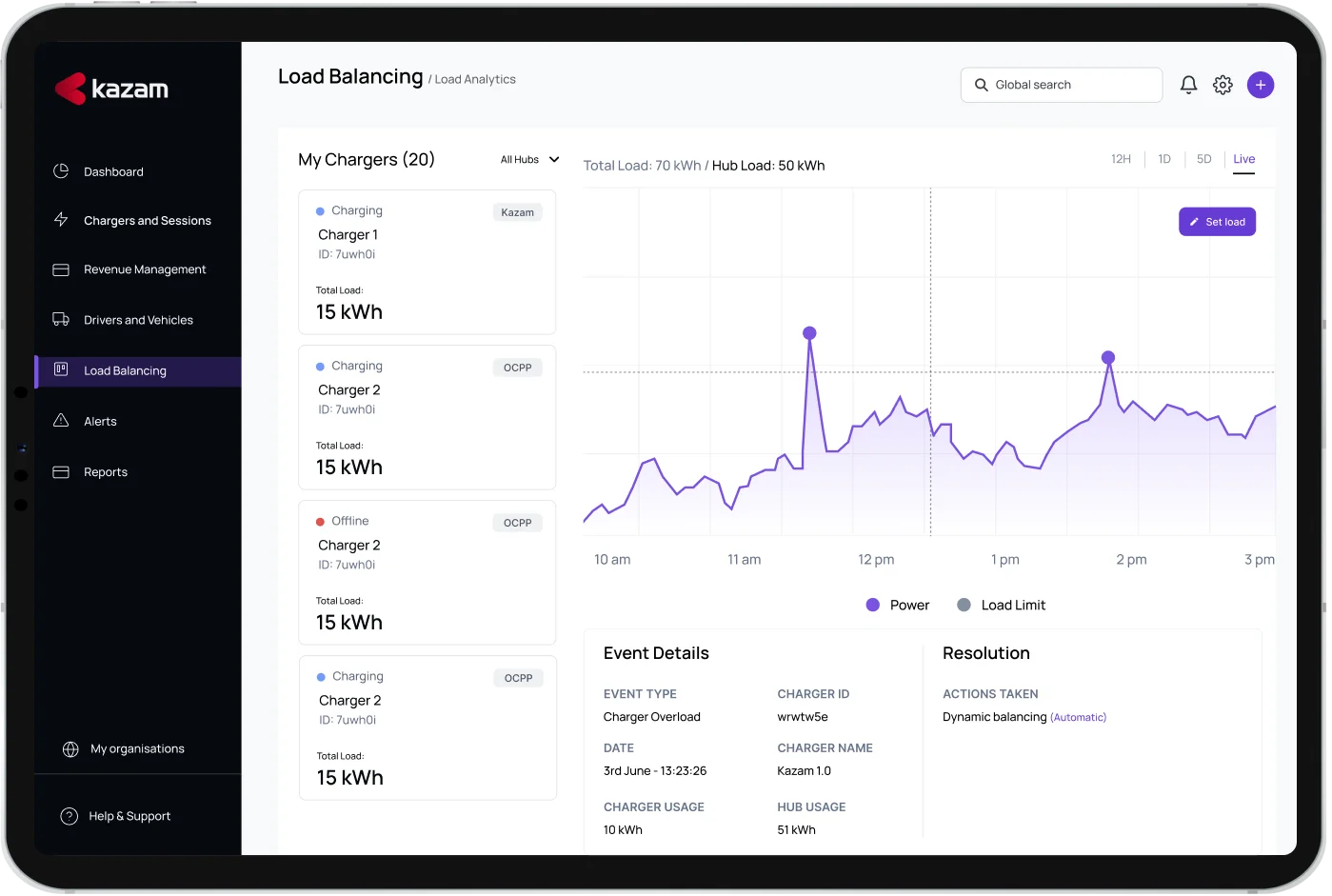Image resolution: width=1332 pixels, height=896 pixels.
Task: Switch chart to 1D range
Action: pos(1163,159)
